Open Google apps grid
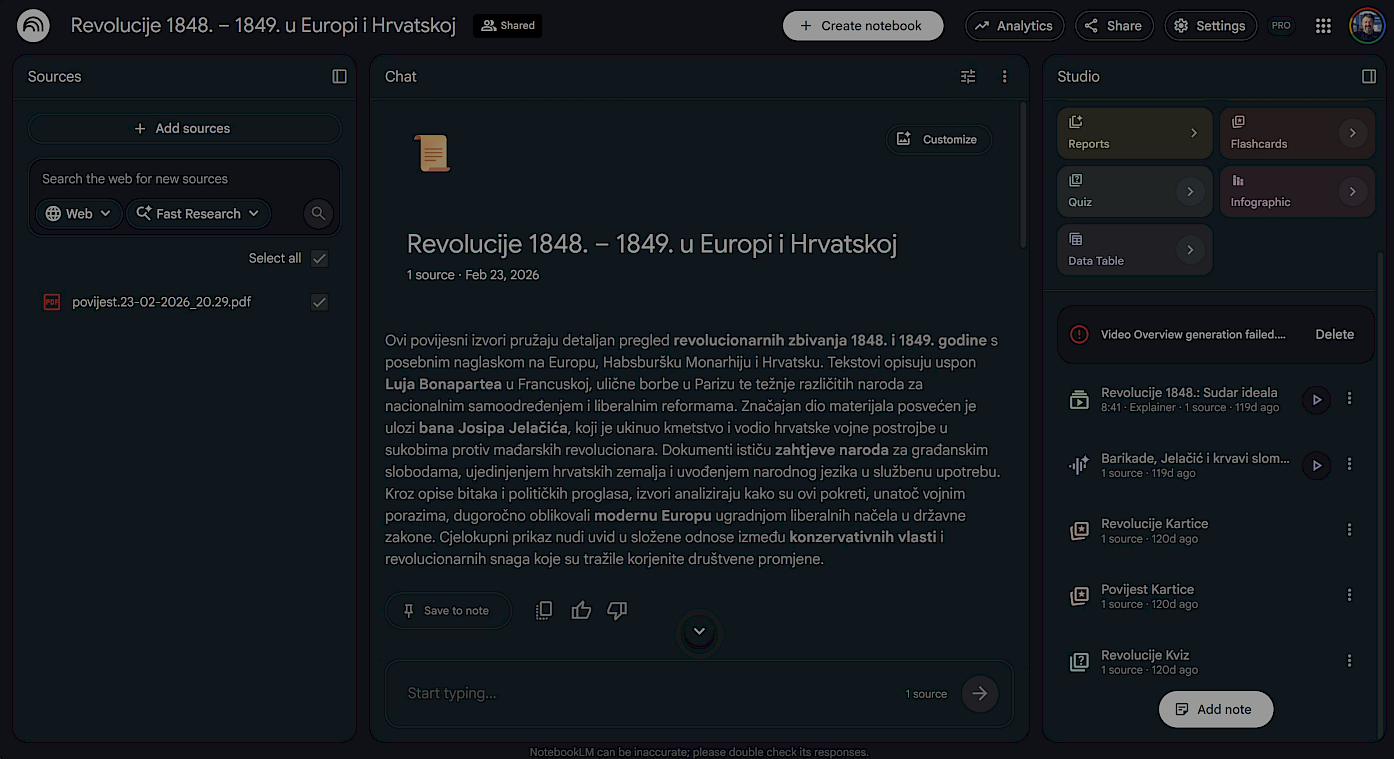Viewport: 1394px width, 759px height. click(x=1323, y=26)
